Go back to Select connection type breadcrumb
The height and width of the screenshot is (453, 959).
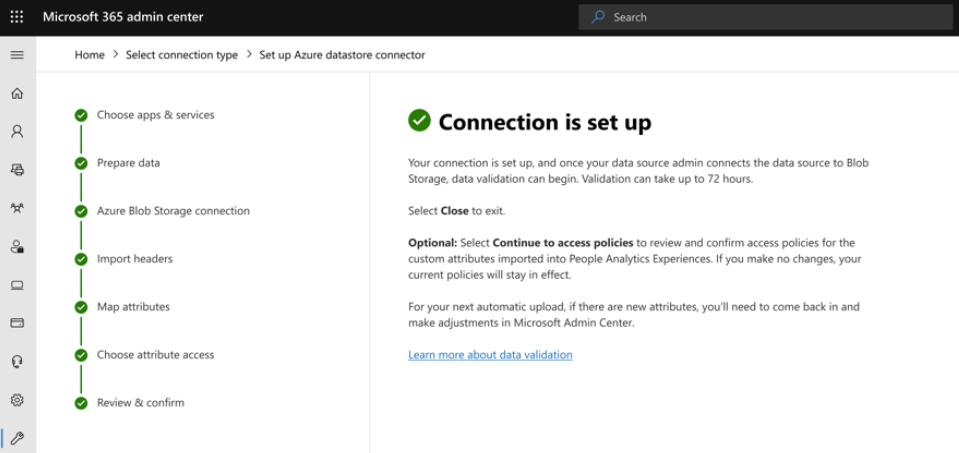(x=182, y=55)
